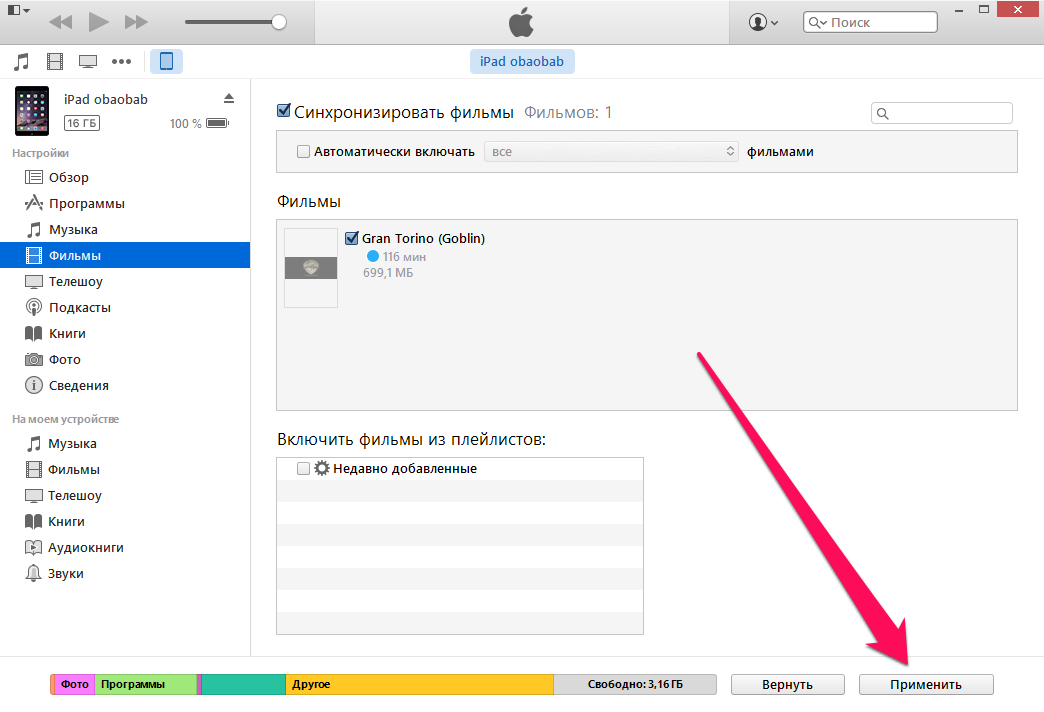Click the 16 ГБ capacity label

click(x=82, y=123)
